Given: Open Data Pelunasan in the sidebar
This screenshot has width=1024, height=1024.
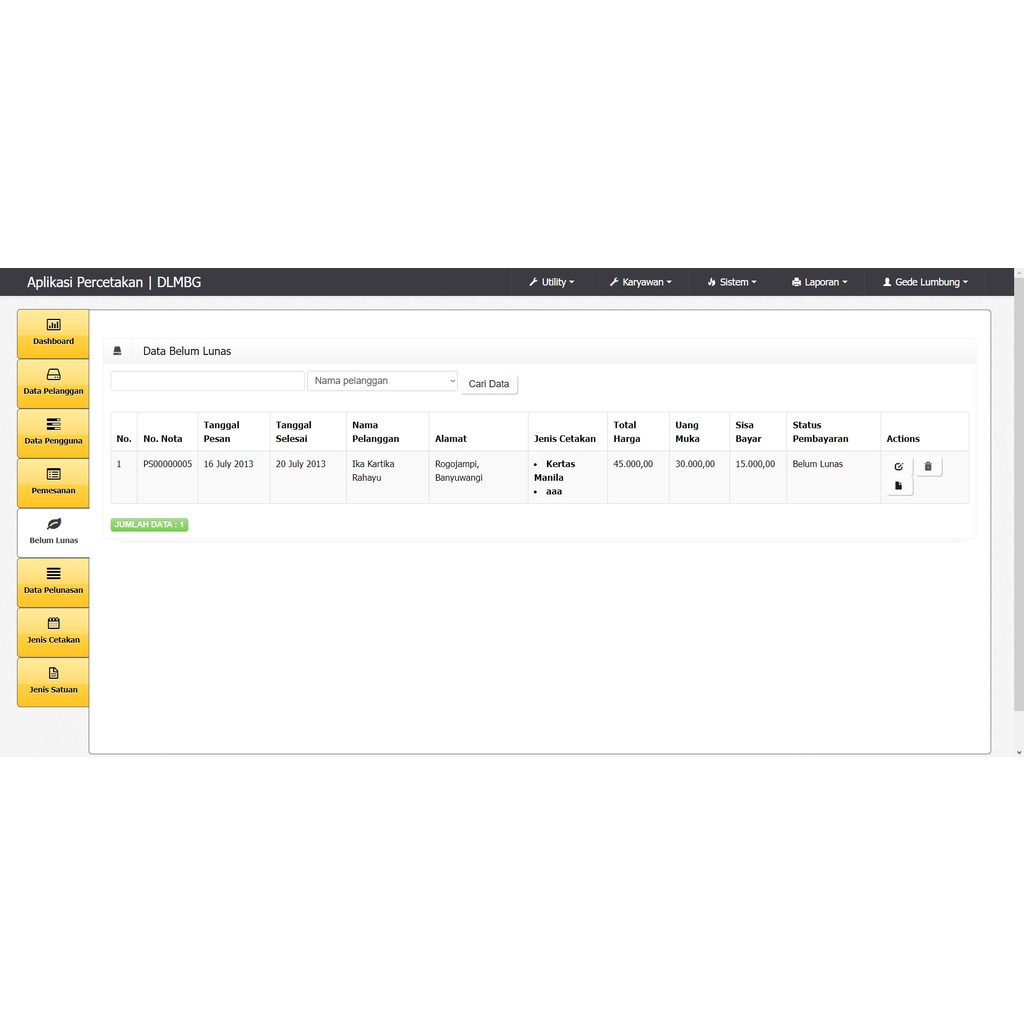Looking at the screenshot, I should click(x=53, y=582).
